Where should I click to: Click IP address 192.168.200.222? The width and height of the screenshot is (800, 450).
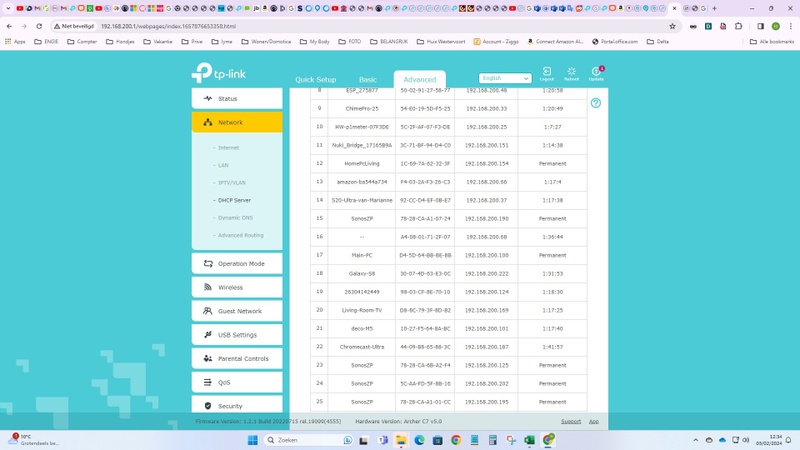point(486,273)
